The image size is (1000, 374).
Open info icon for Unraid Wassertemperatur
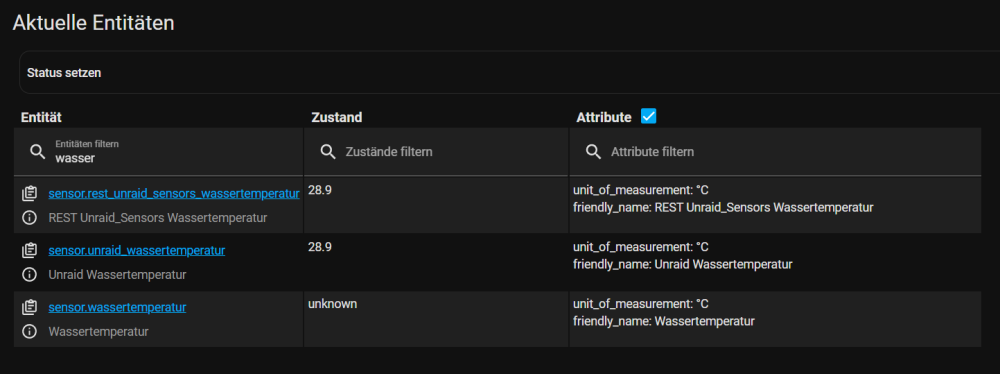tap(29, 274)
